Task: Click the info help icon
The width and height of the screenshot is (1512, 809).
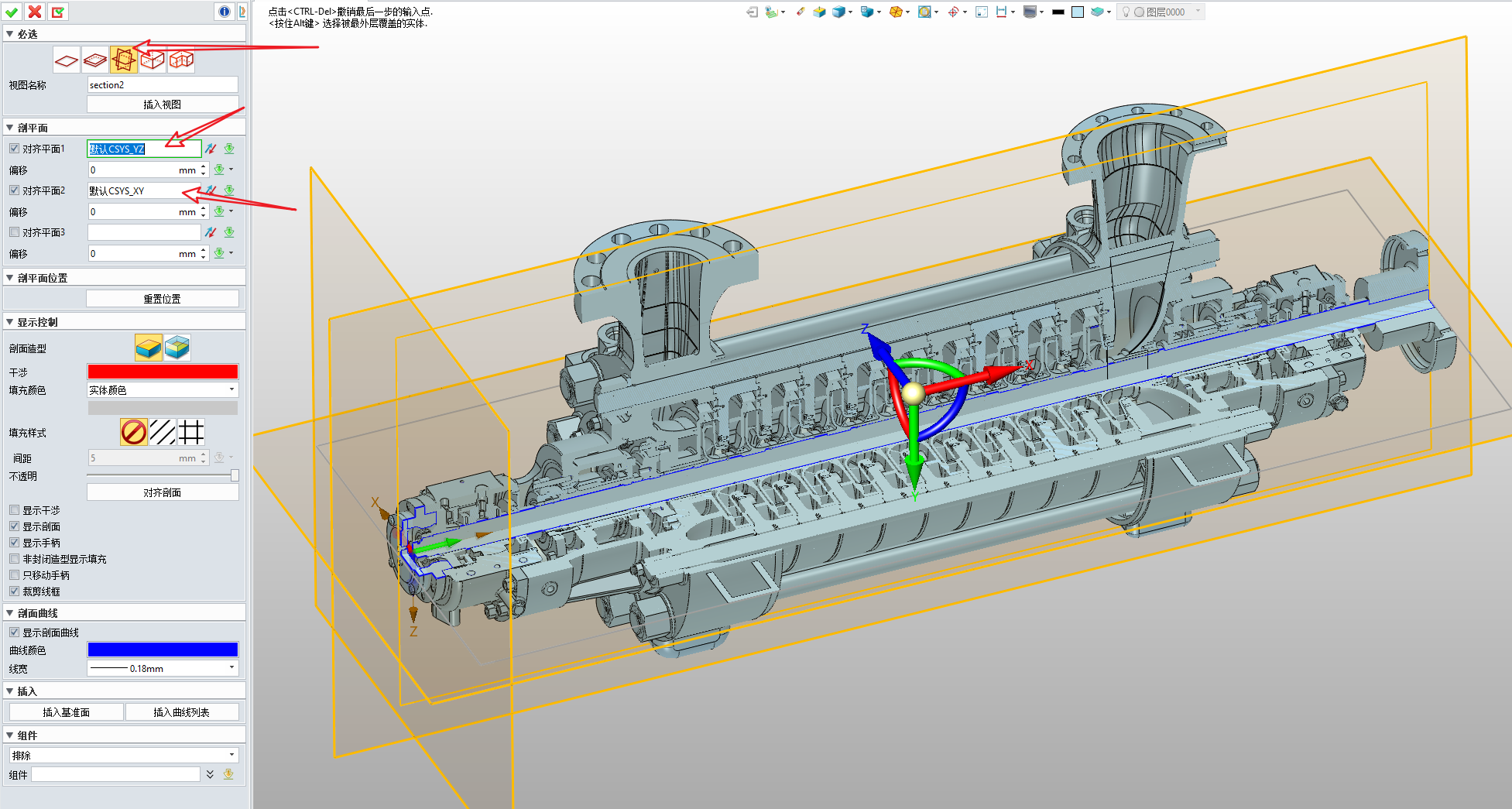Action: pos(225,12)
